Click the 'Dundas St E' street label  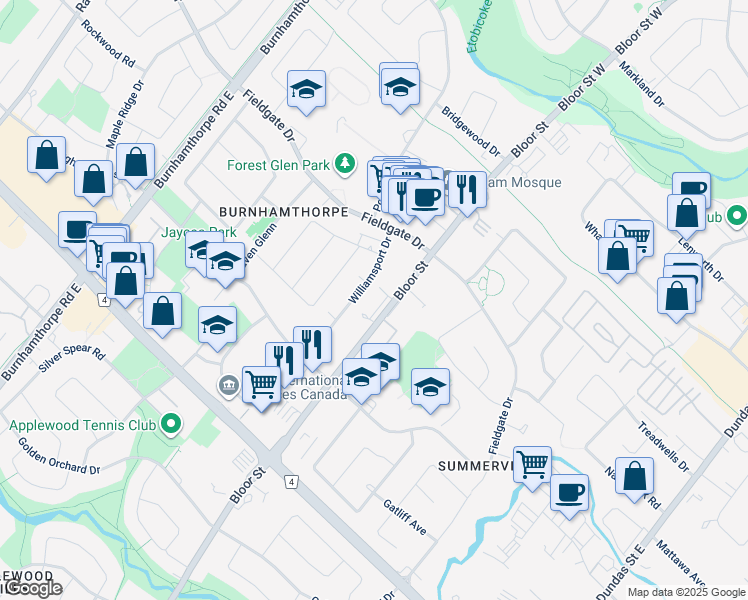coord(621,573)
